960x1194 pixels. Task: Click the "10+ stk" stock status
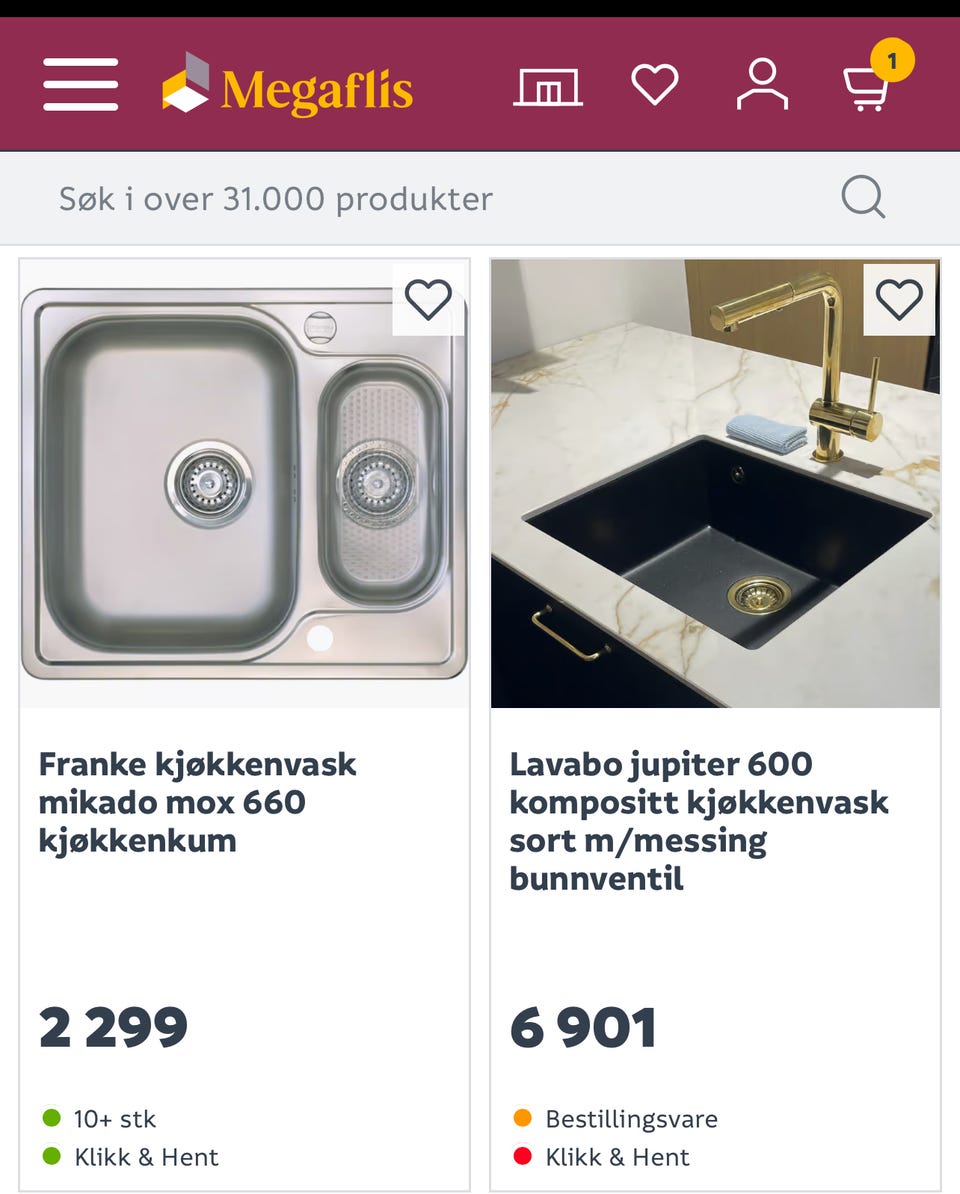pos(114,1118)
